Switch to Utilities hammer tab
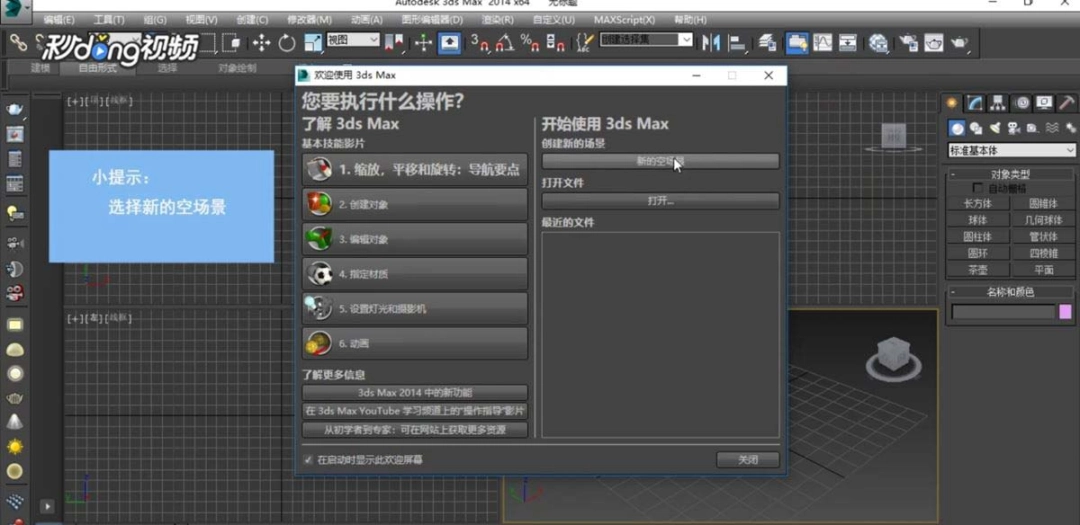Image resolution: width=1080 pixels, height=525 pixels. click(x=1067, y=103)
